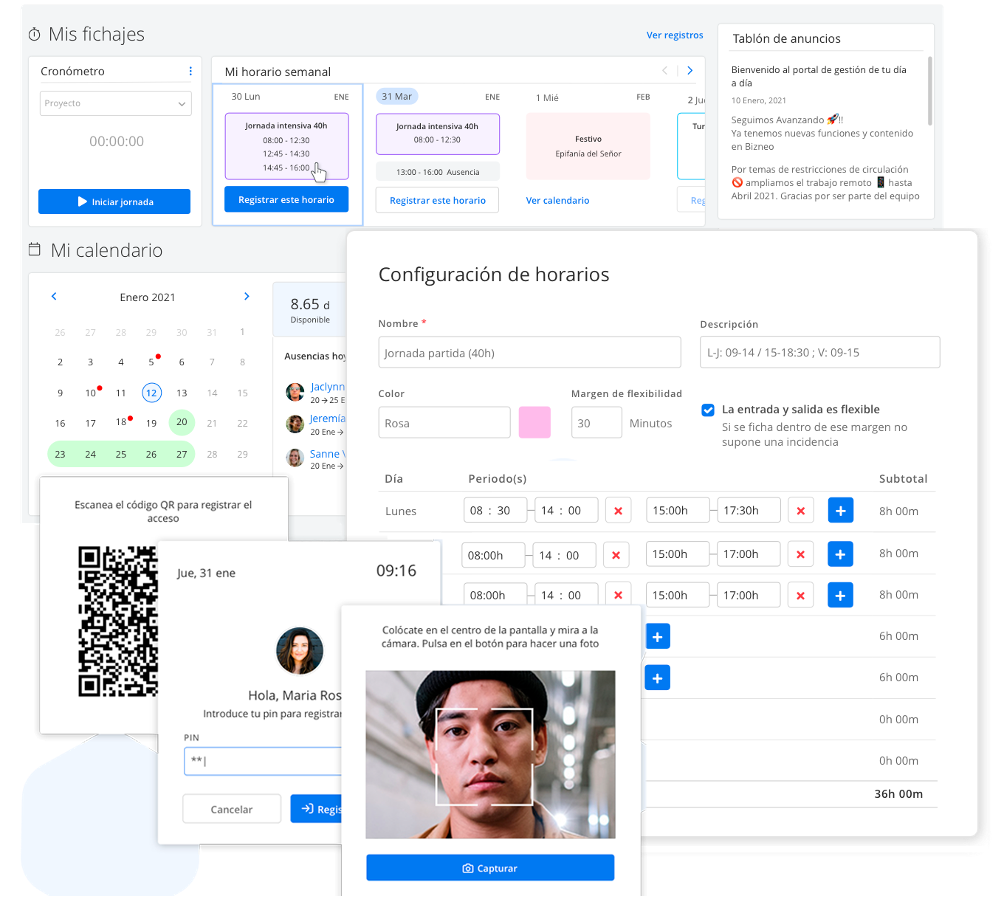Click Maria's profile photo in the PIN dialog

pos(300,651)
